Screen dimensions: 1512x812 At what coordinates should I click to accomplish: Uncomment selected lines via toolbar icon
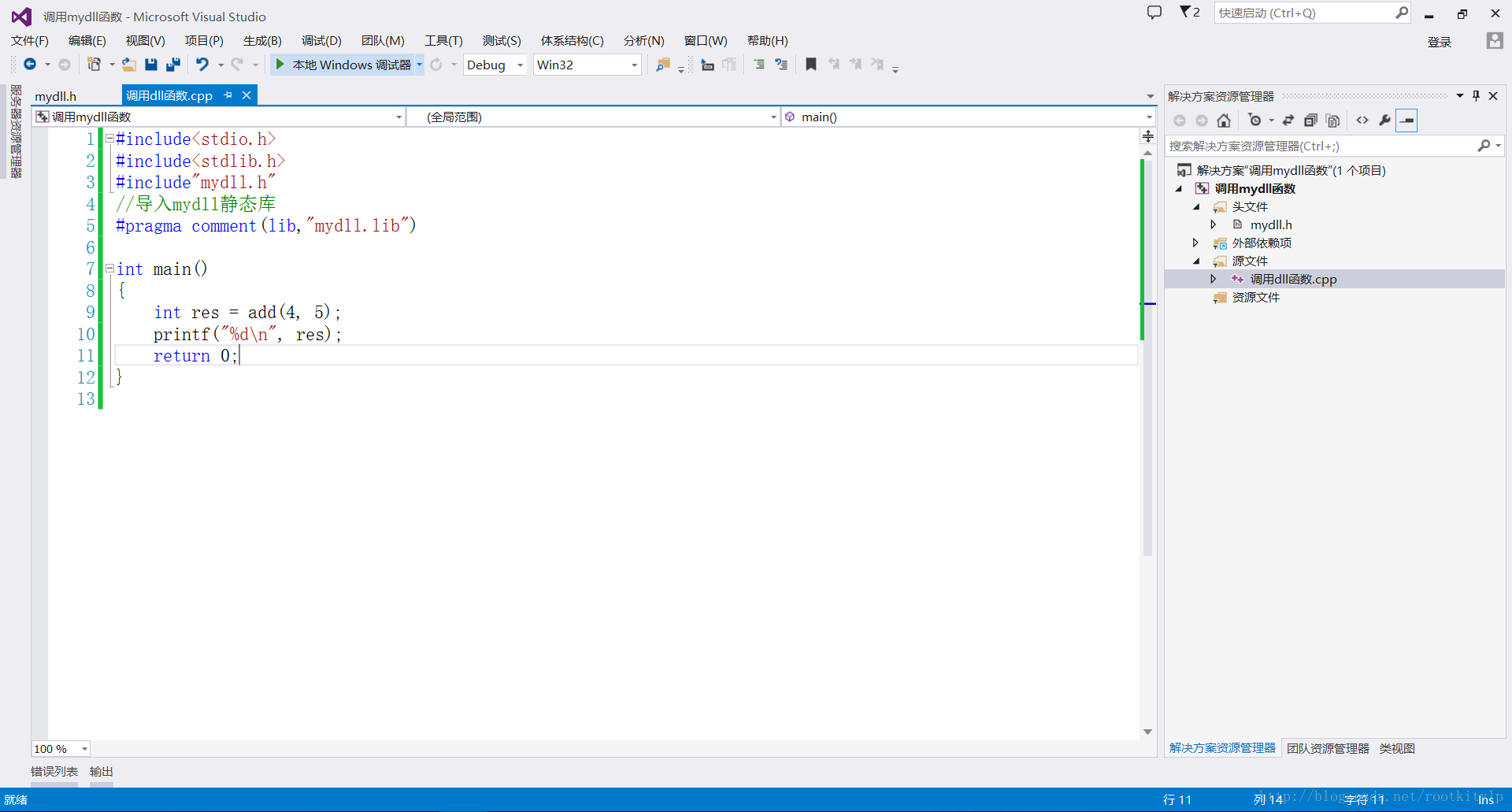[x=781, y=65]
